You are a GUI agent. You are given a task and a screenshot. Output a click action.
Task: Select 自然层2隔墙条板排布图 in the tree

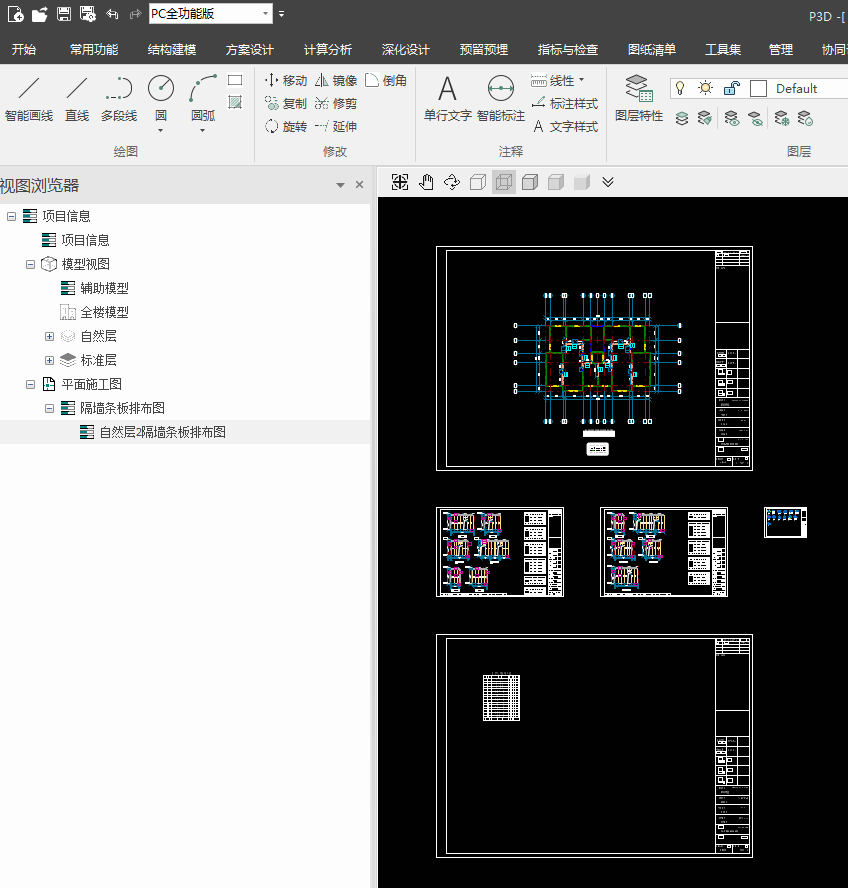click(x=162, y=432)
